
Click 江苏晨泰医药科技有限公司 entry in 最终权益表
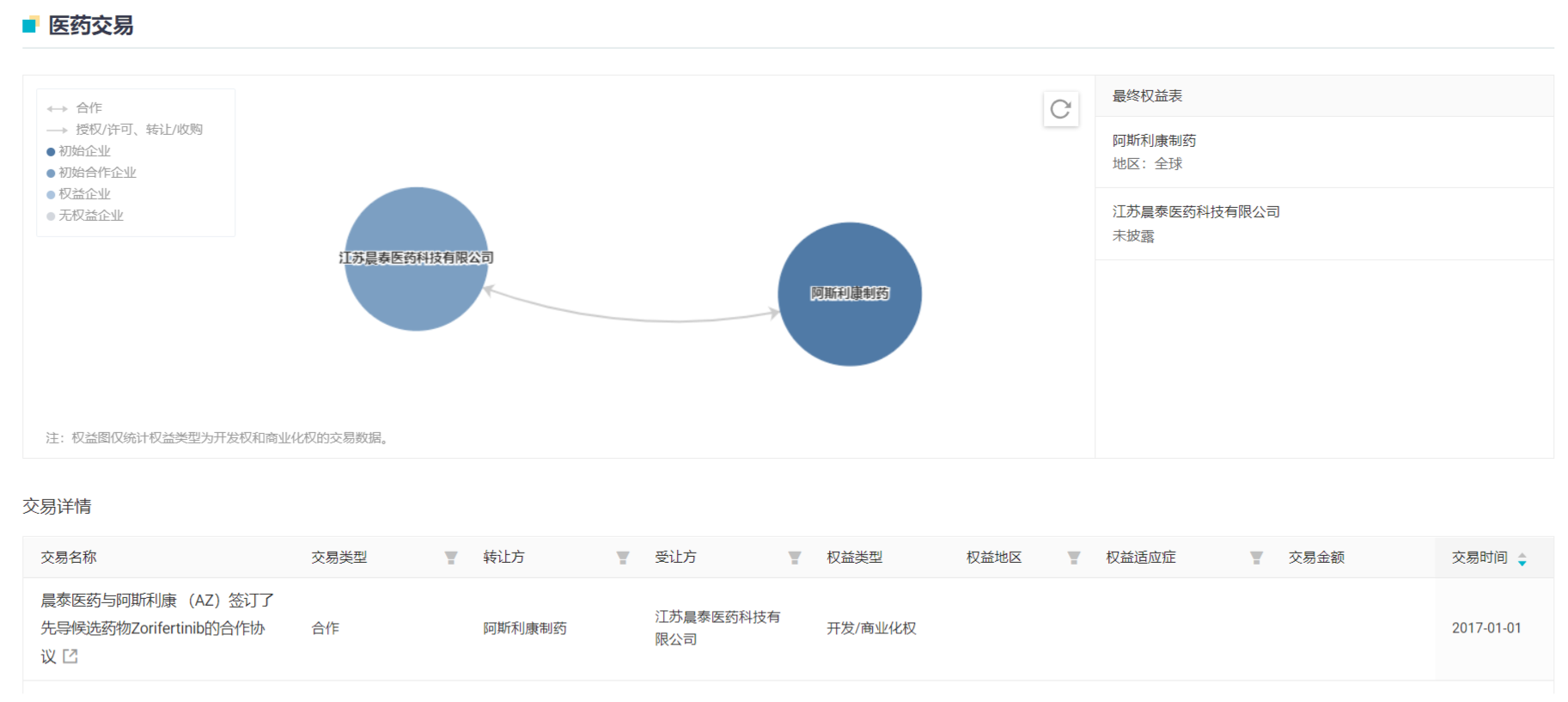[1195, 212]
